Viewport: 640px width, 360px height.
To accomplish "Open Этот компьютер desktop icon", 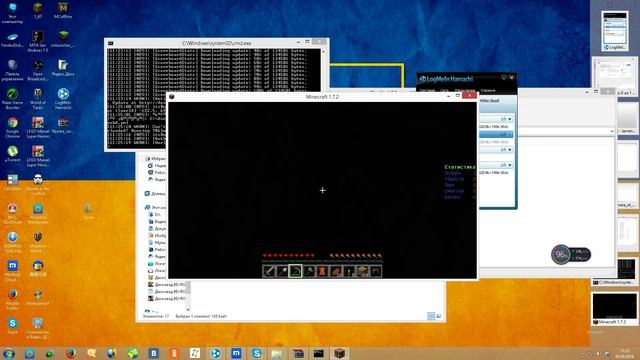I will point(12,13).
